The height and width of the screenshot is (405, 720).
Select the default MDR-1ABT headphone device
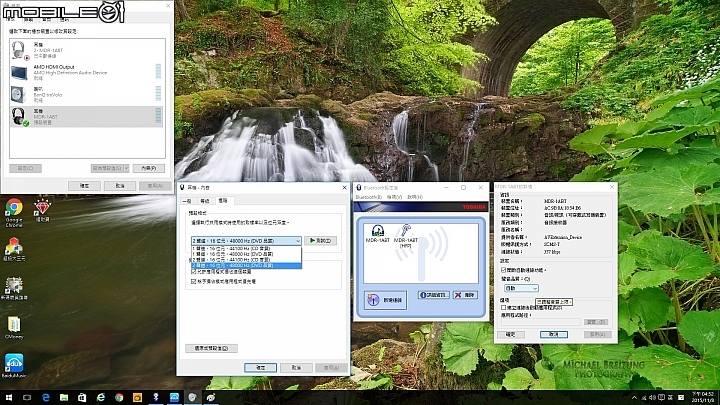coord(87,117)
